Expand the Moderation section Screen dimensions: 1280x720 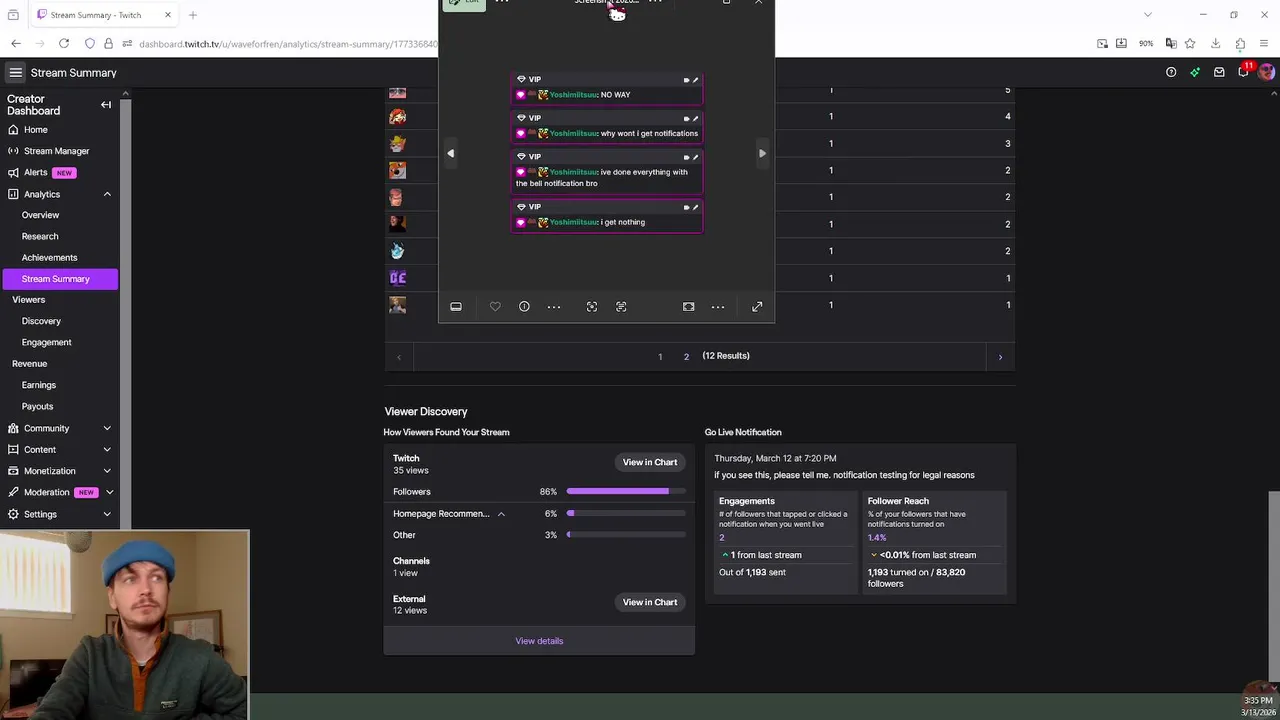(x=109, y=492)
